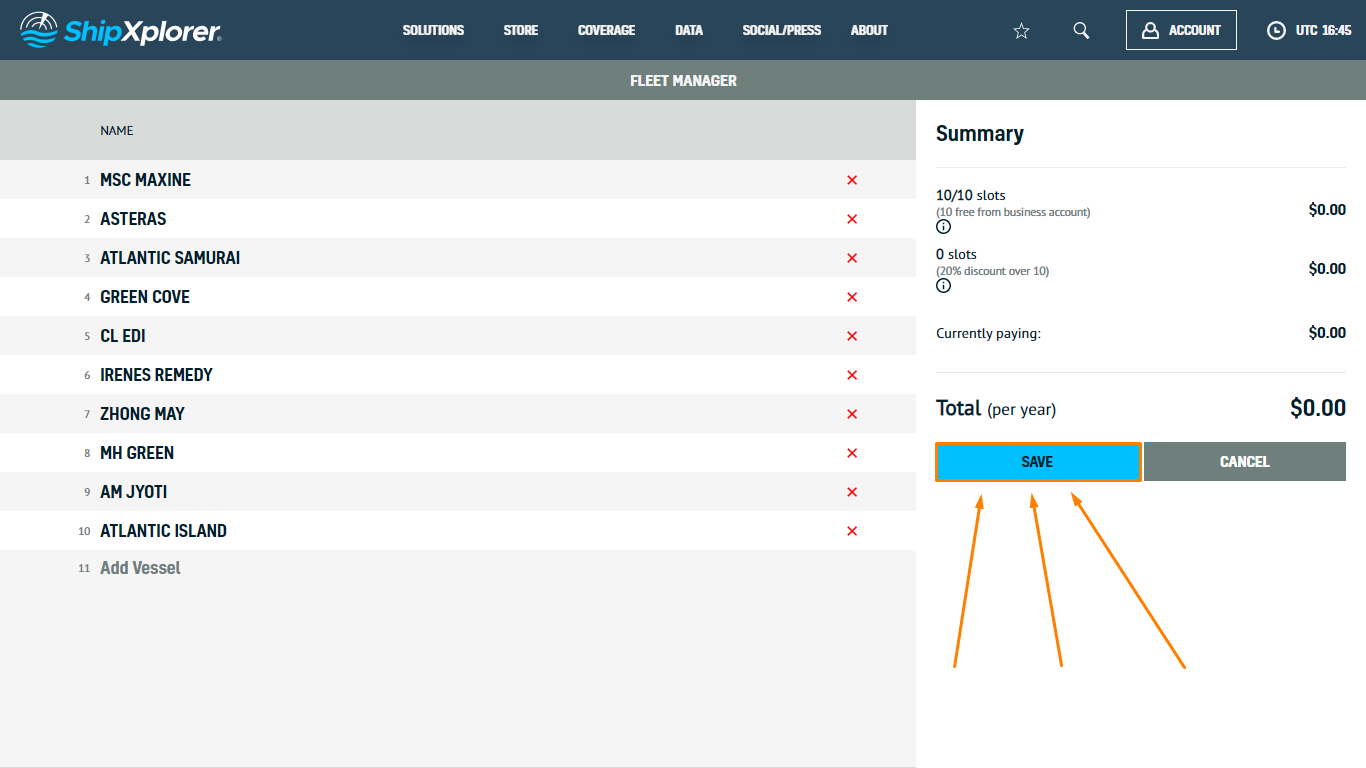Image resolution: width=1366 pixels, height=768 pixels.
Task: Remove ASTERAS with red X
Action: pos(852,219)
